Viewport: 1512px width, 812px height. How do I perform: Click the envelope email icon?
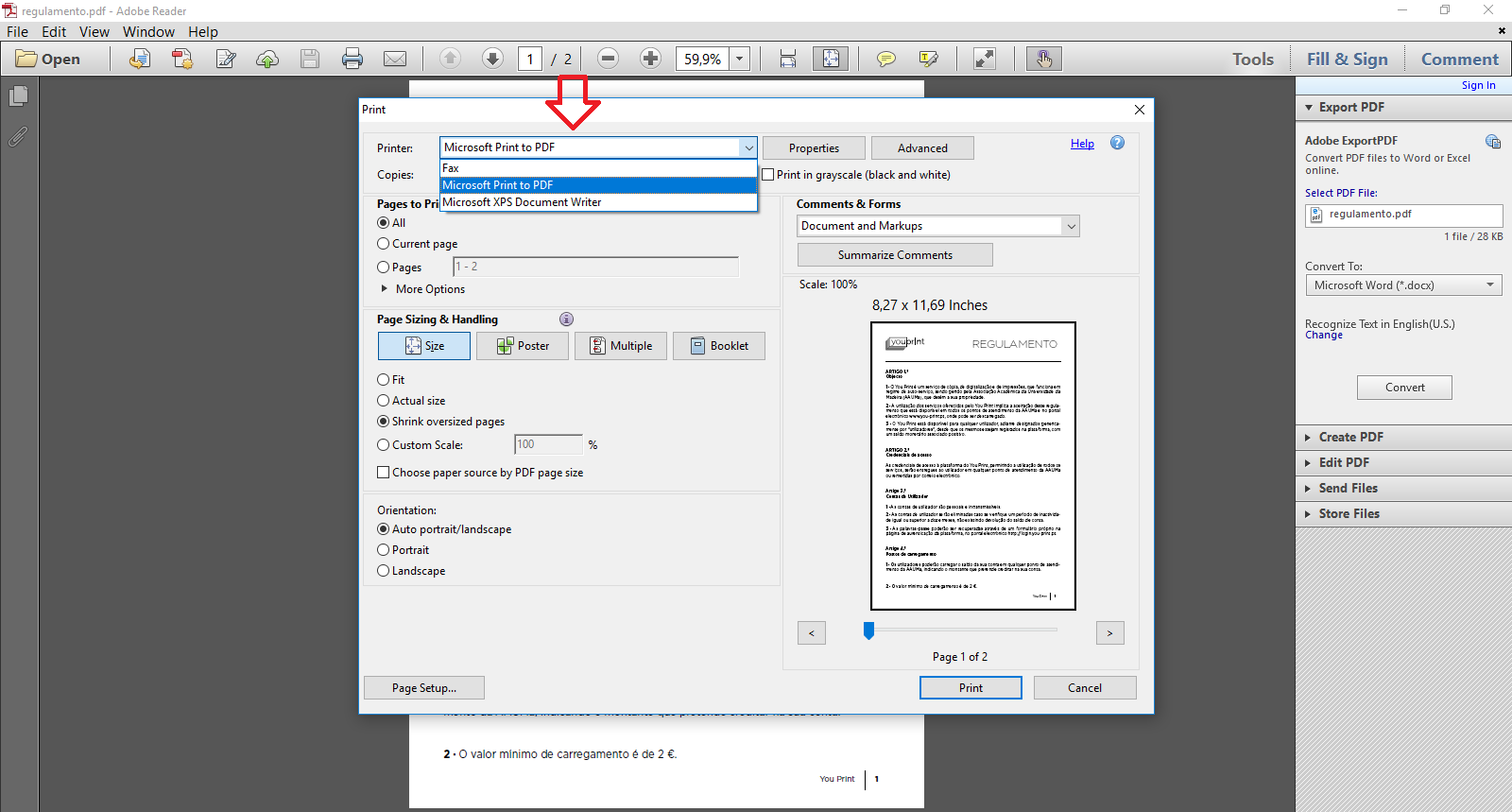point(395,59)
